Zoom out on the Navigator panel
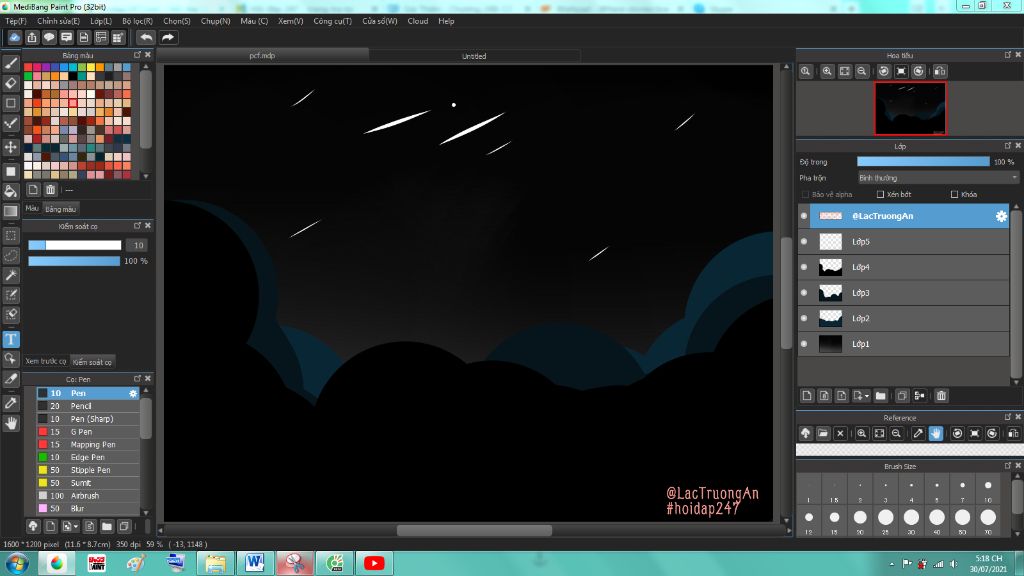1024x576 pixels. [x=862, y=71]
